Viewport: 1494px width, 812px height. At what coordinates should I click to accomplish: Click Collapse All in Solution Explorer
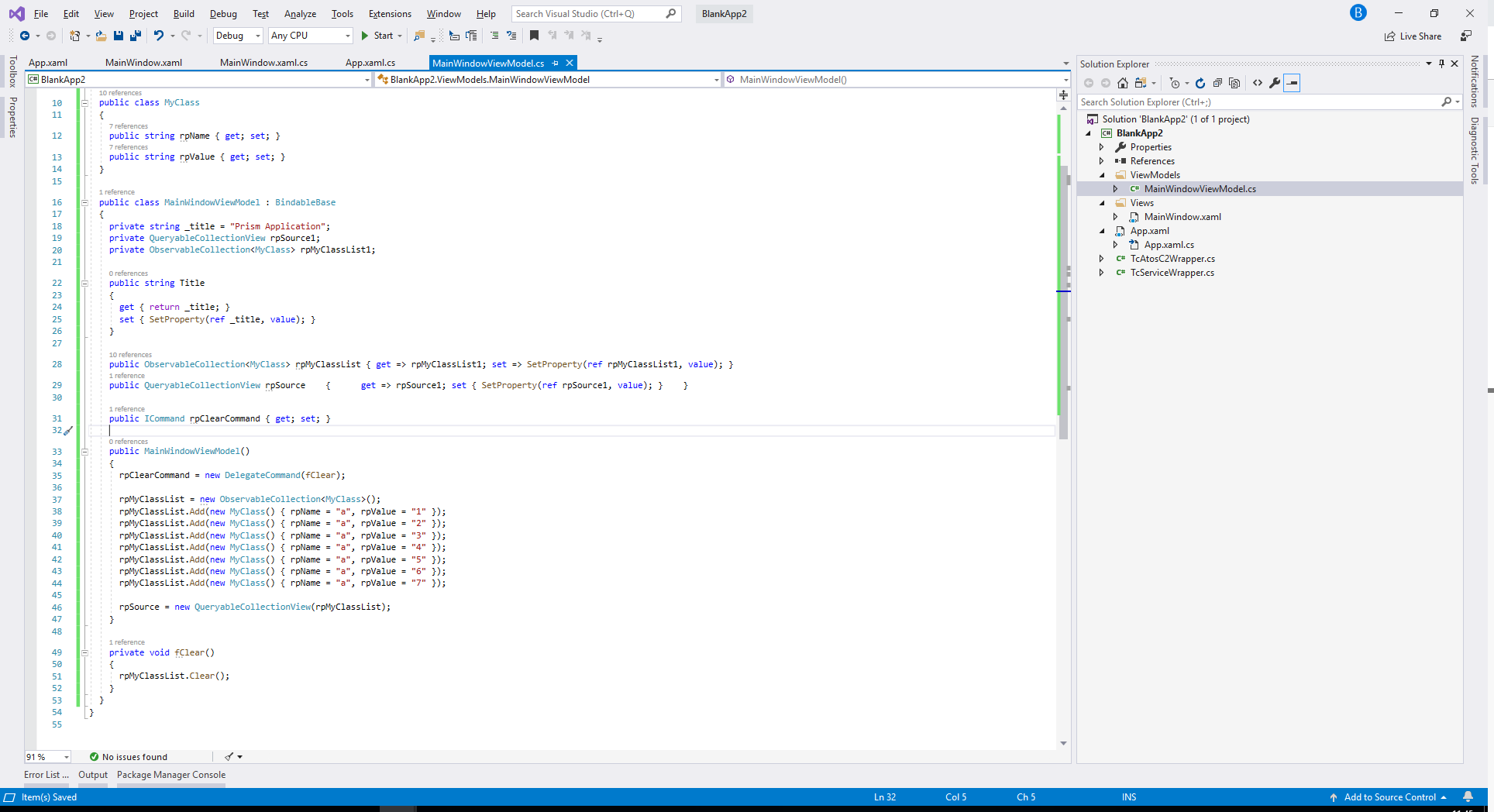pyautogui.click(x=1217, y=83)
